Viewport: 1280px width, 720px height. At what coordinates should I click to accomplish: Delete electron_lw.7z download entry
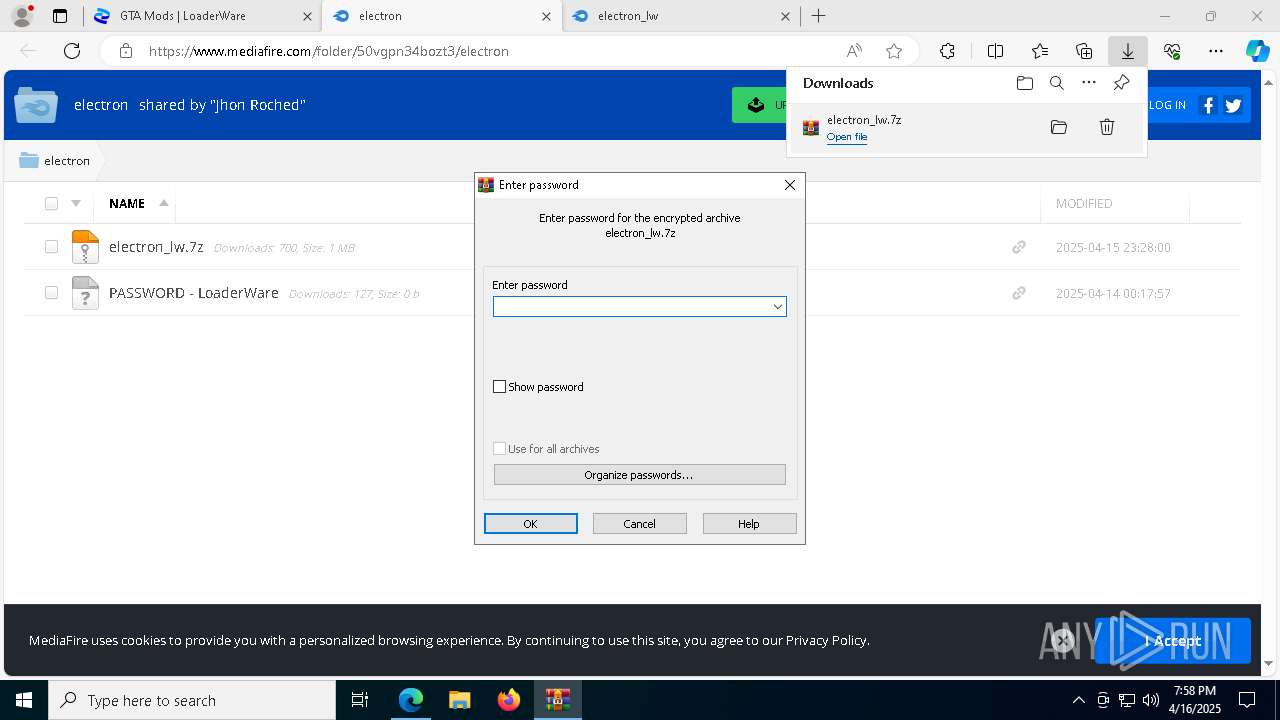click(x=1107, y=127)
